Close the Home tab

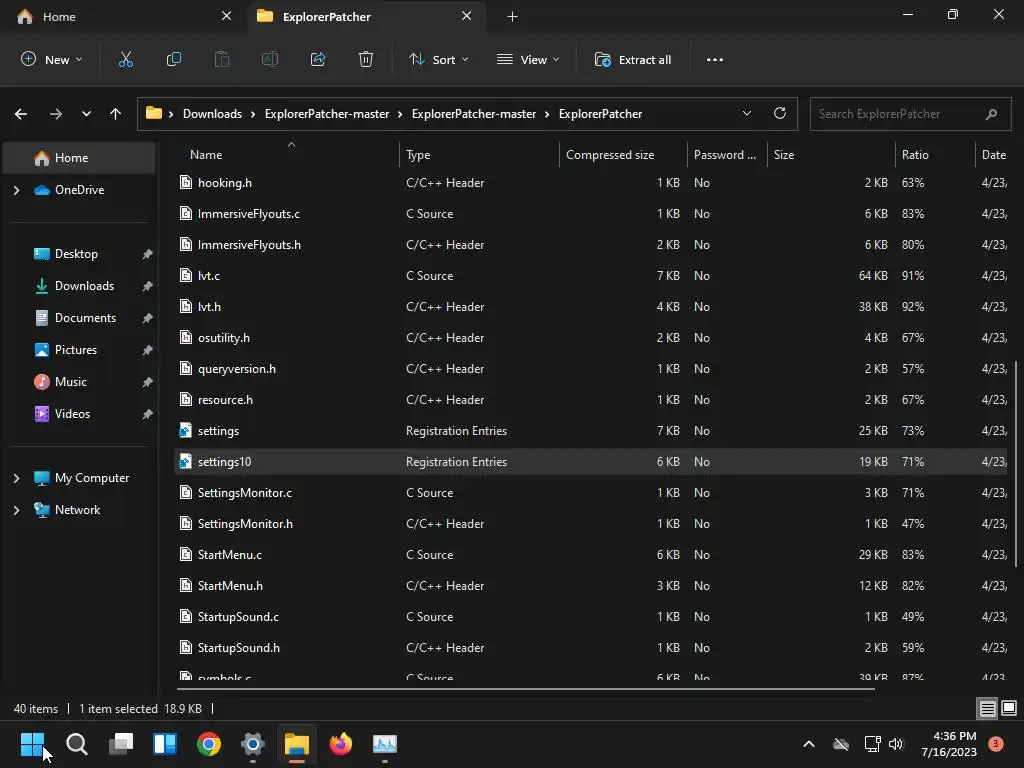coord(227,16)
